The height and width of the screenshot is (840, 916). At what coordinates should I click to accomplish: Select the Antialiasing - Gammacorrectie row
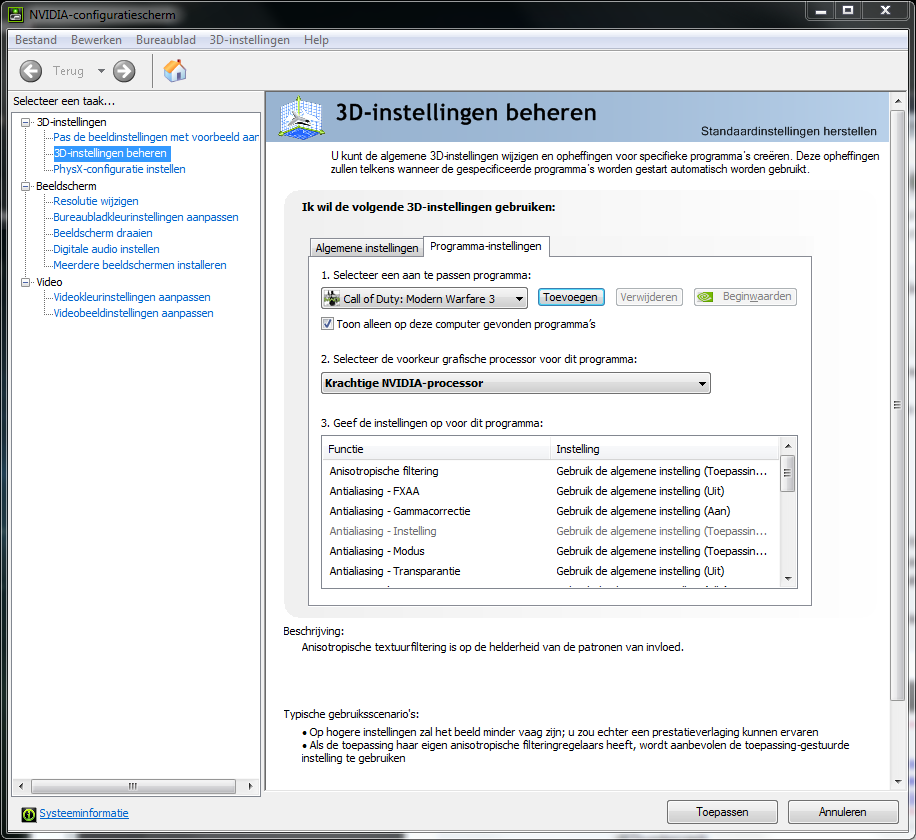tap(550, 511)
